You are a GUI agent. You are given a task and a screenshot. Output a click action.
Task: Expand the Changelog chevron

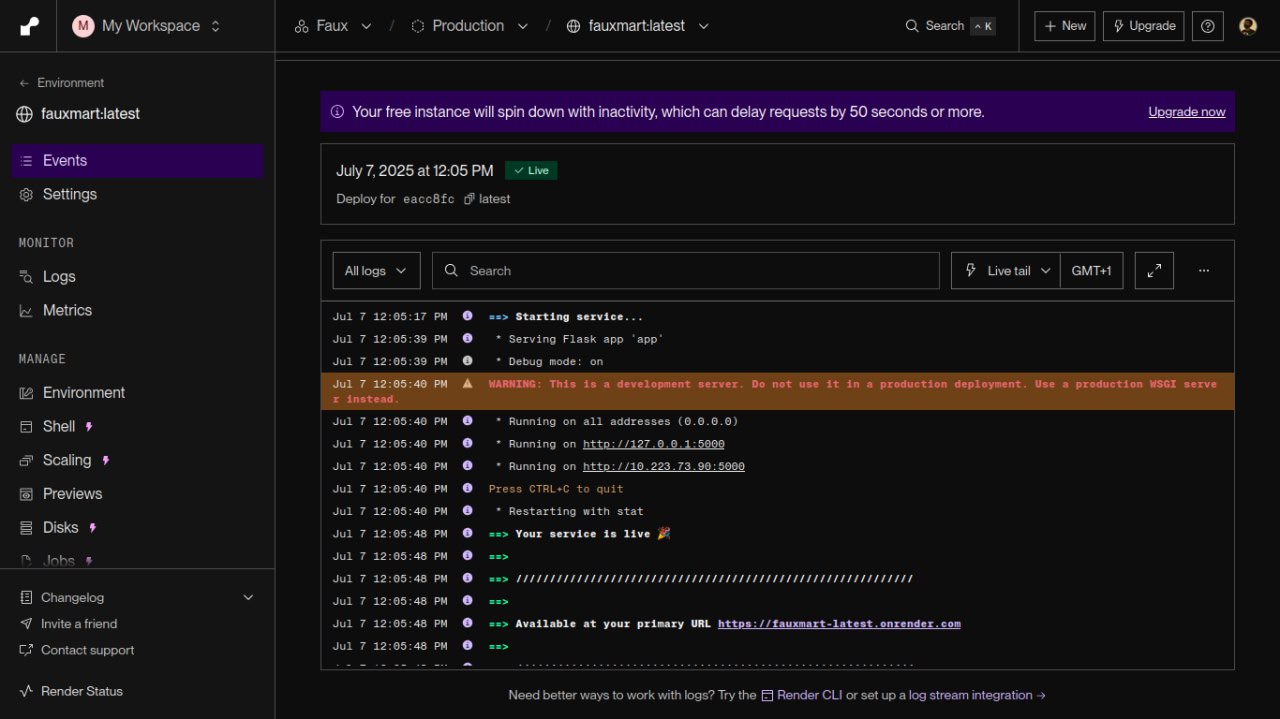[249, 598]
